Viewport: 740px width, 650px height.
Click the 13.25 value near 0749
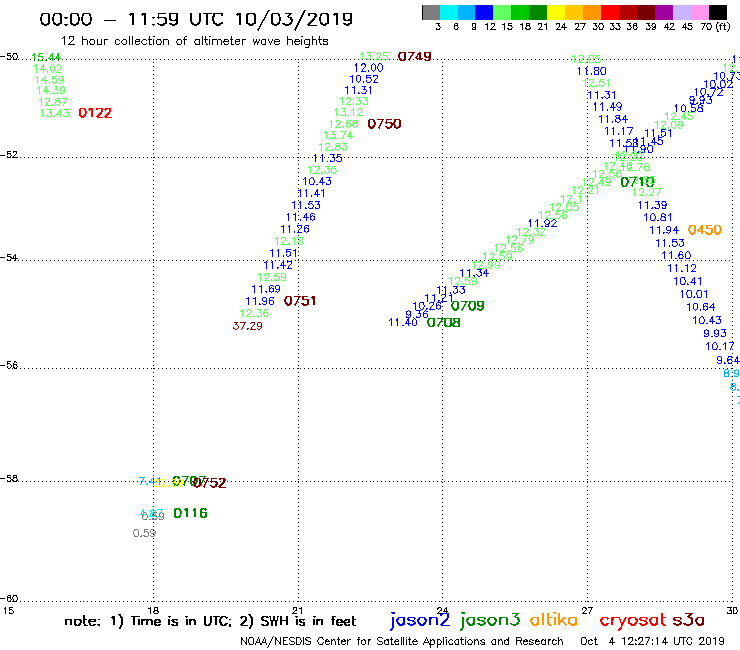tap(374, 56)
